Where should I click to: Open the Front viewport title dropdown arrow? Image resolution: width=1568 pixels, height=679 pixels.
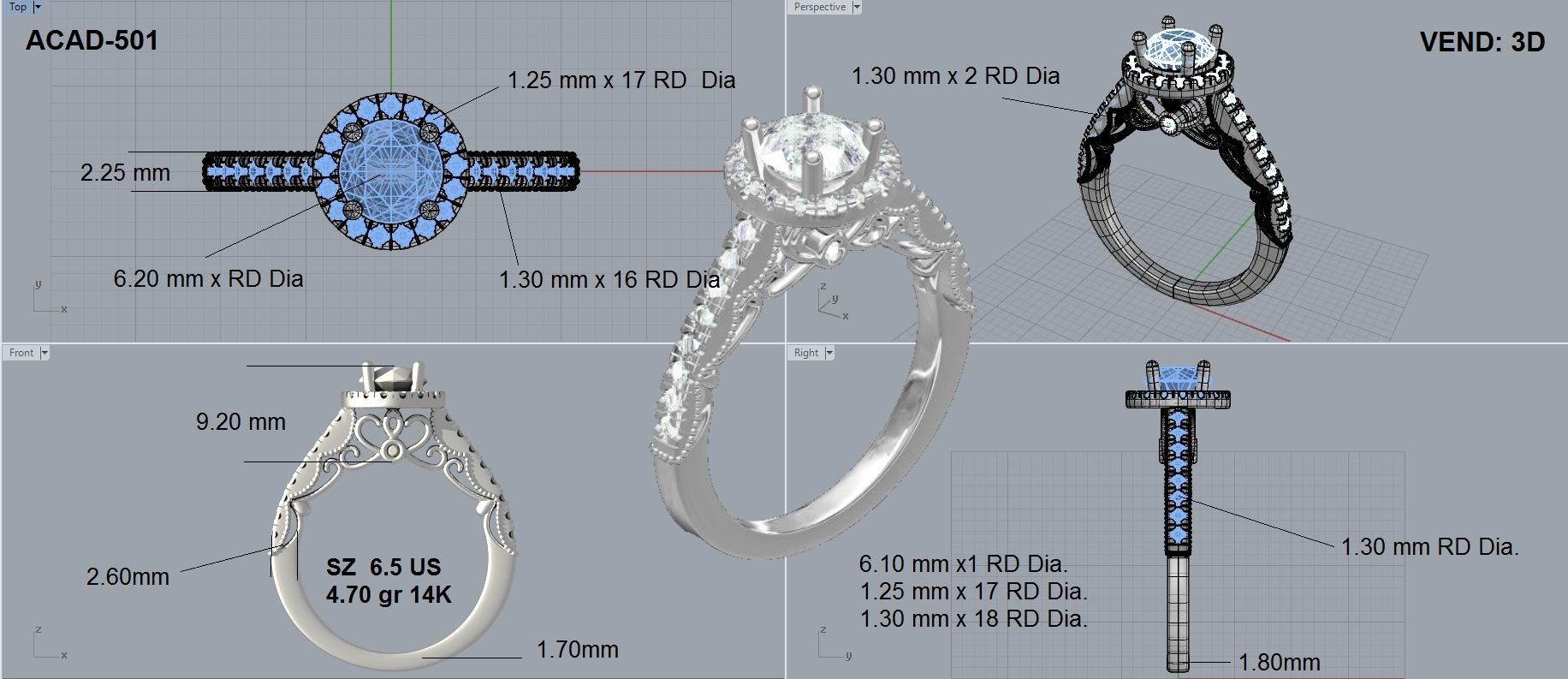click(44, 353)
